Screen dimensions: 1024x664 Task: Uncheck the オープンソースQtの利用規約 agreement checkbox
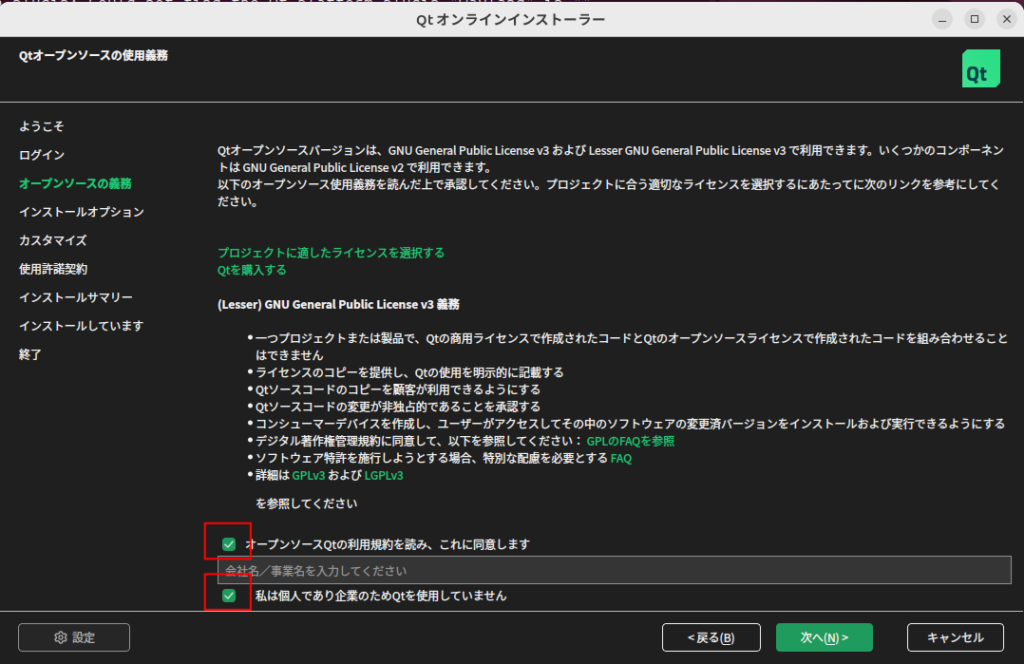click(x=229, y=544)
